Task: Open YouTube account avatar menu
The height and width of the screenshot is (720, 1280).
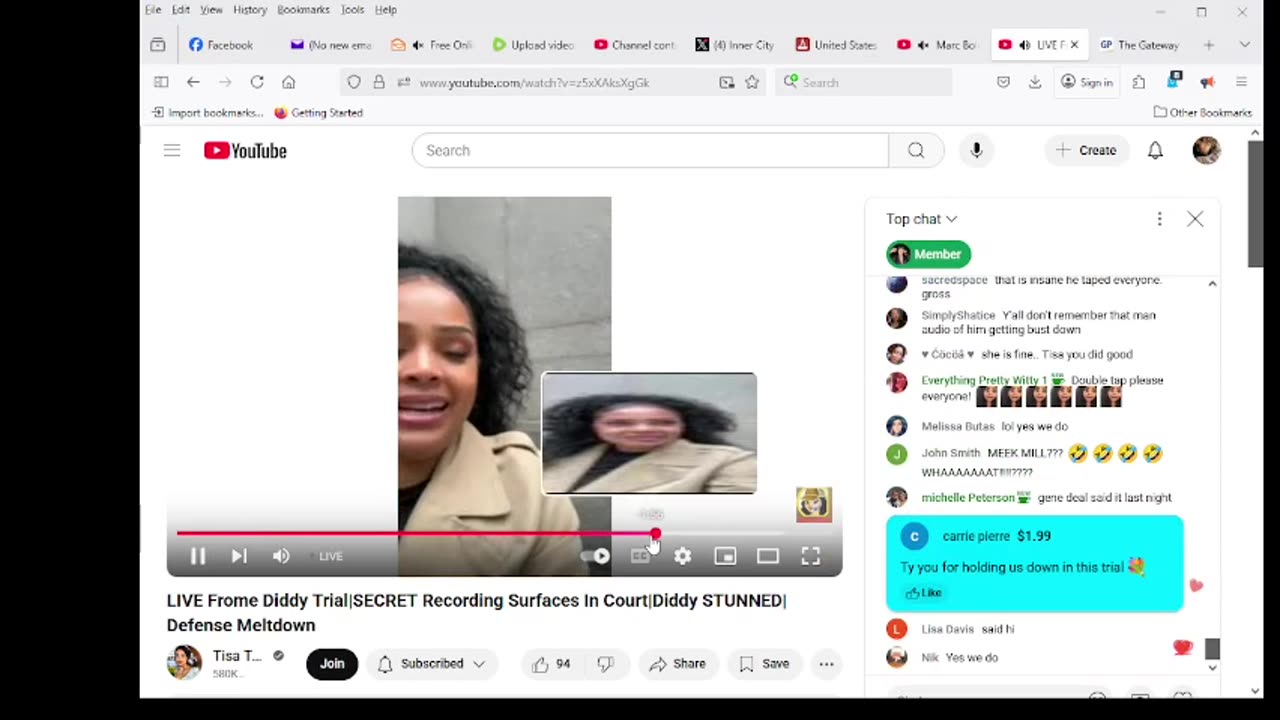Action: click(x=1206, y=150)
